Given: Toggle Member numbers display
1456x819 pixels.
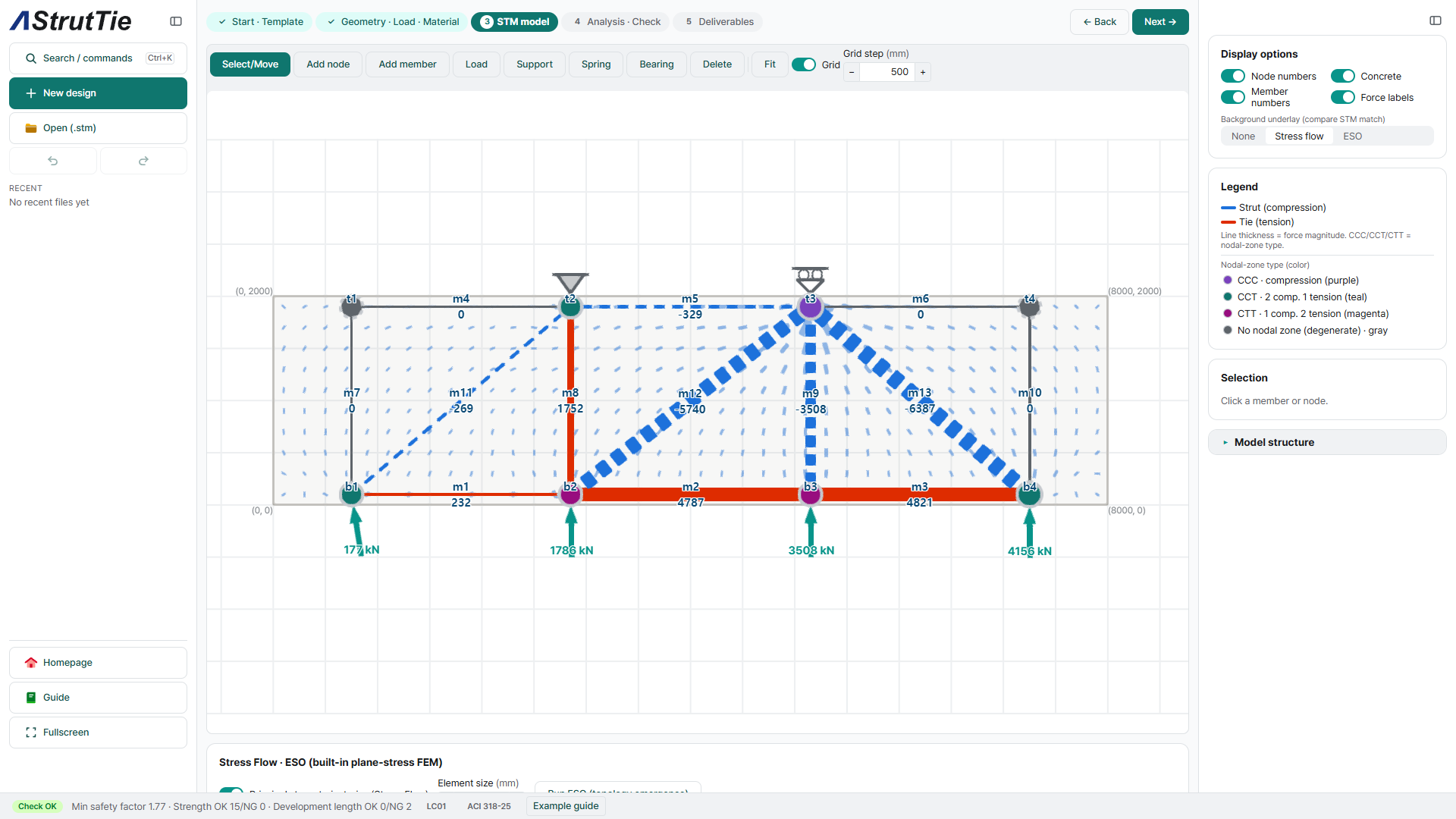Looking at the screenshot, I should [x=1233, y=97].
